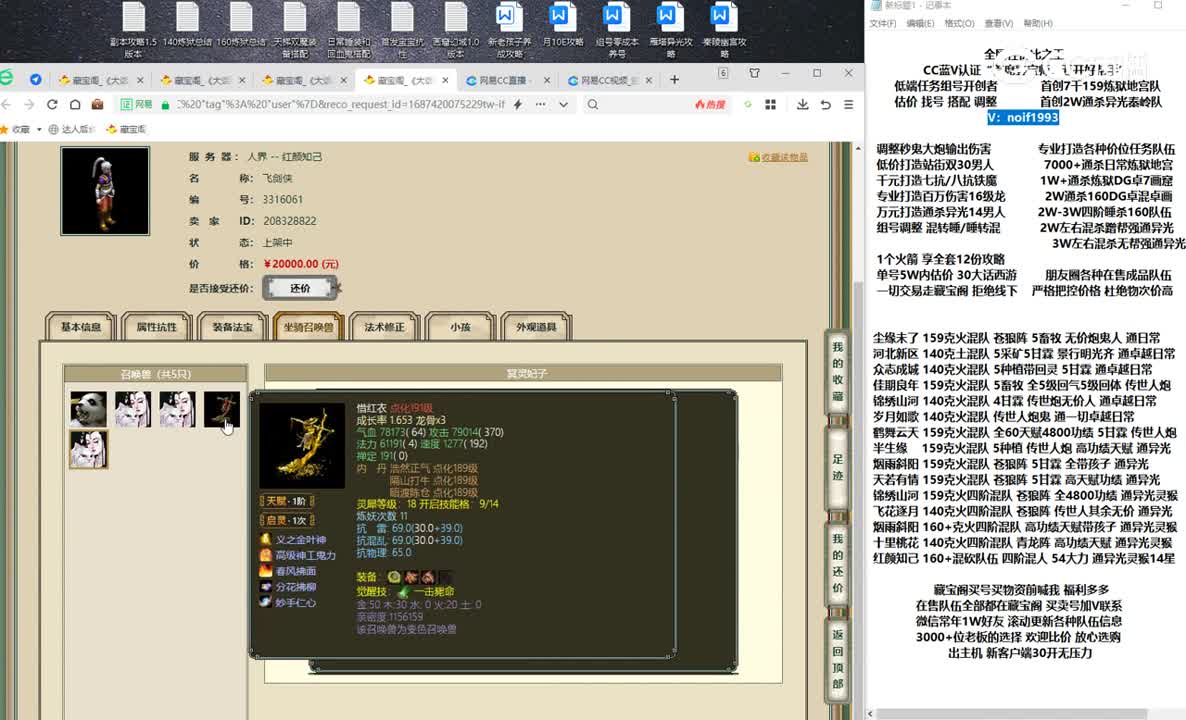Select the 基本信息 tab
The image size is (1186, 720).
coord(80,327)
